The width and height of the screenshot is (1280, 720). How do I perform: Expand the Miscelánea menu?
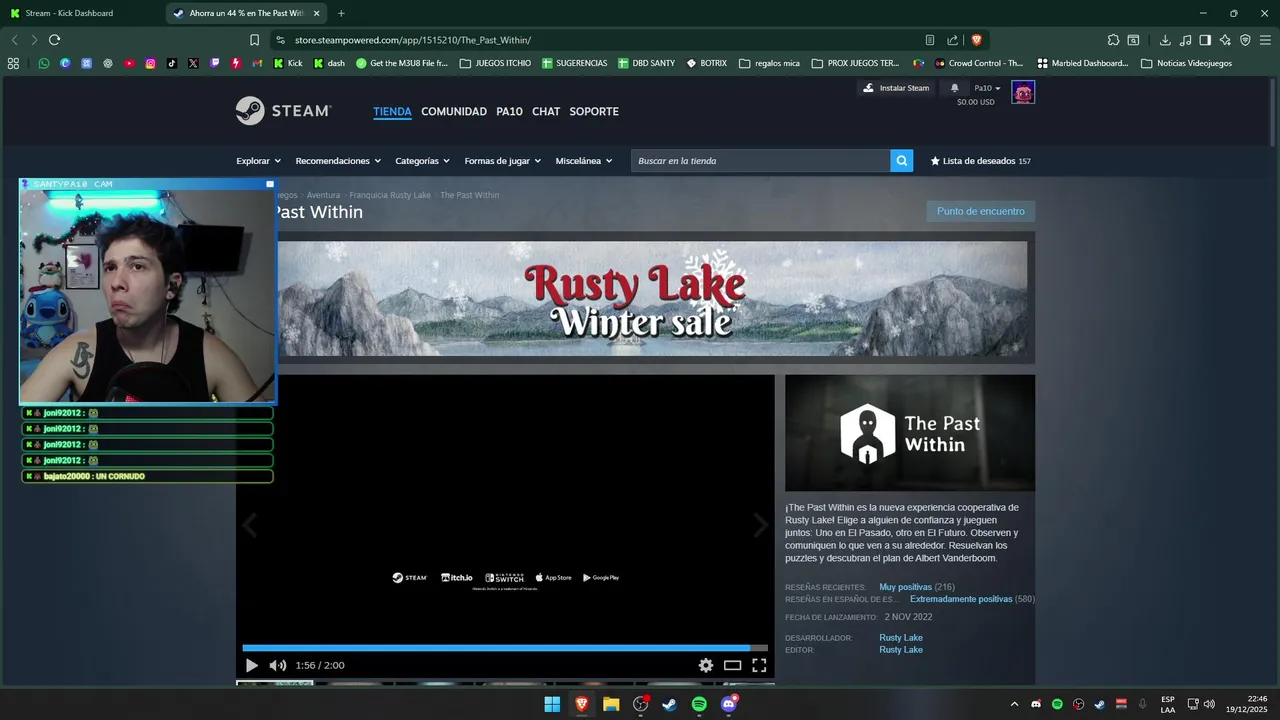(x=584, y=161)
